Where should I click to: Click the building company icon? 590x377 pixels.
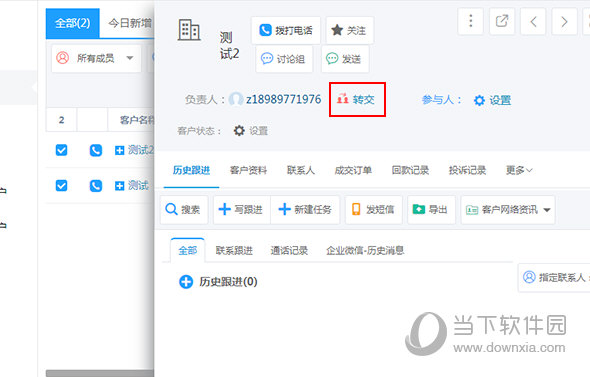189,30
